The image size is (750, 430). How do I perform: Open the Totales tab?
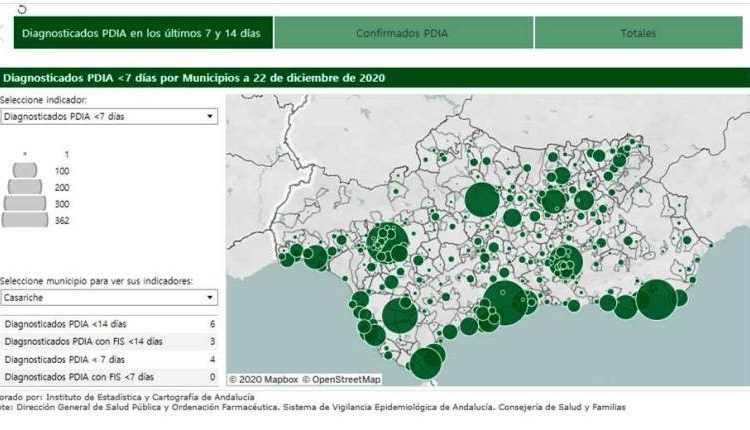point(638,33)
